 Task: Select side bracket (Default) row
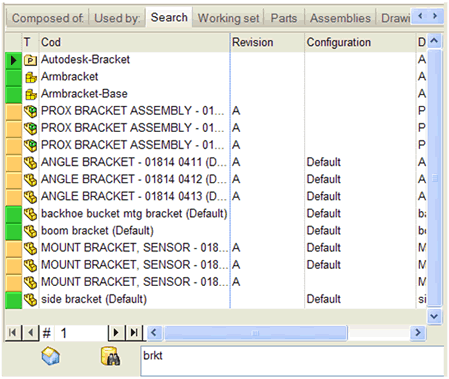216,299
